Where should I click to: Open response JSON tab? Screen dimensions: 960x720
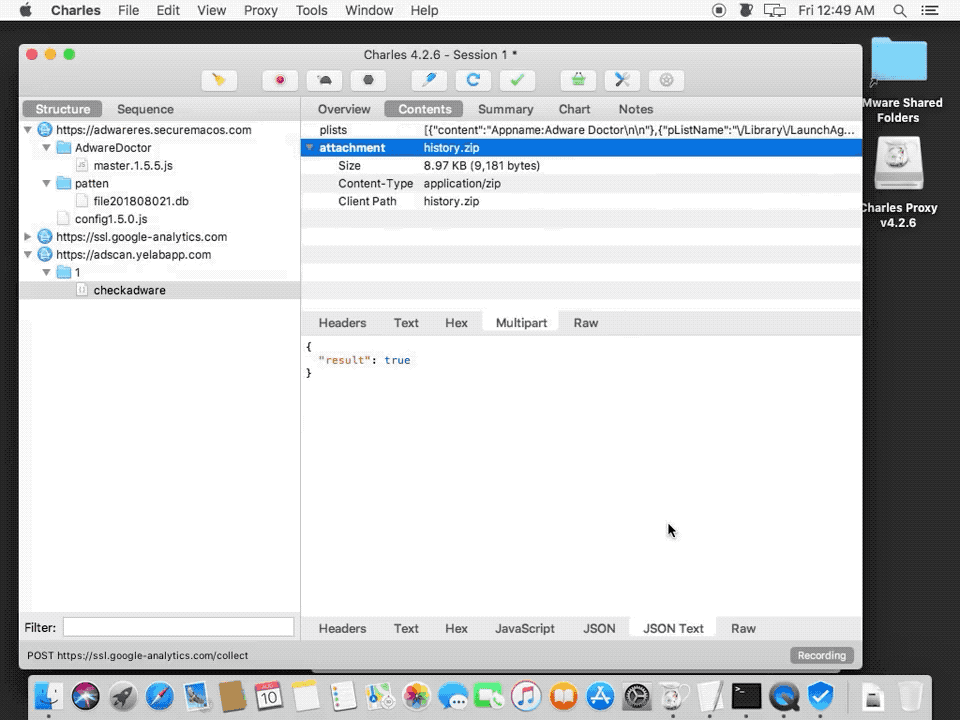pos(599,628)
